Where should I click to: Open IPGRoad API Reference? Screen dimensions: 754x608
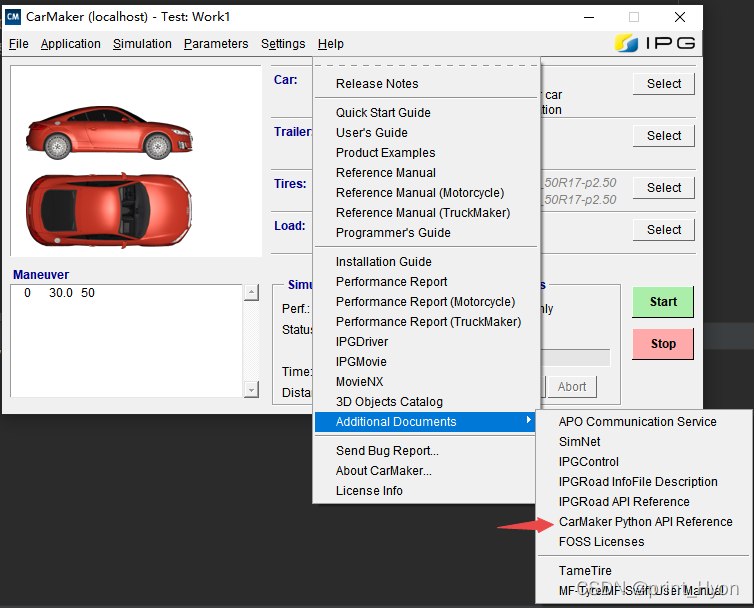tap(643, 502)
